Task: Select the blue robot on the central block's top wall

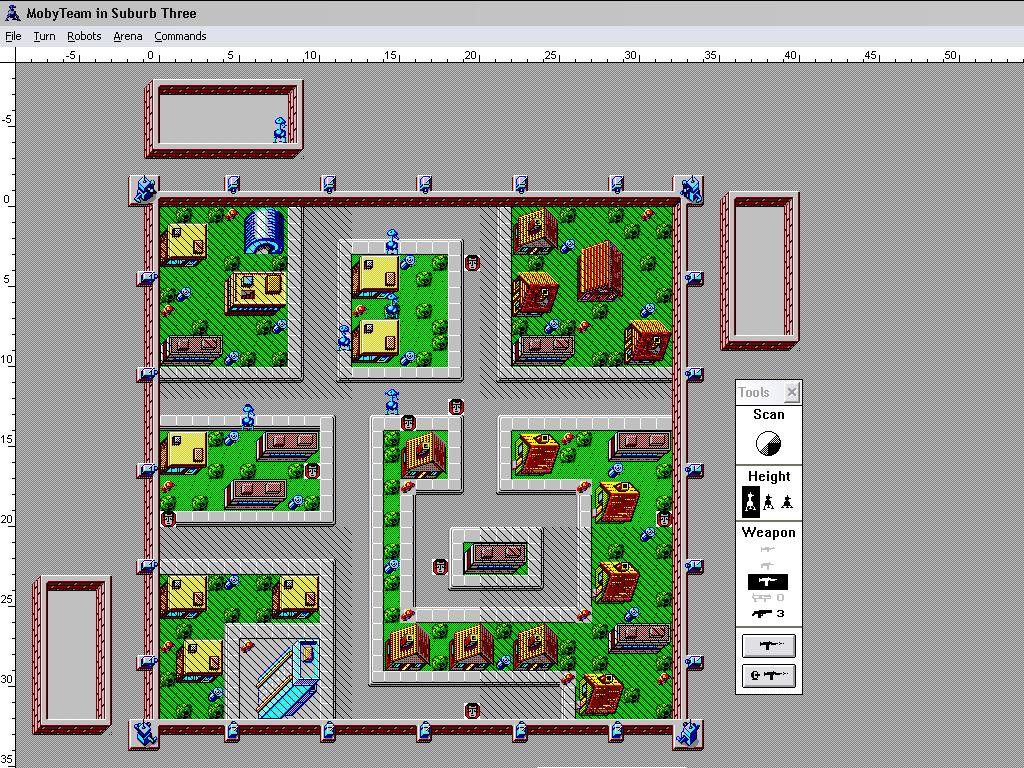Action: point(392,241)
